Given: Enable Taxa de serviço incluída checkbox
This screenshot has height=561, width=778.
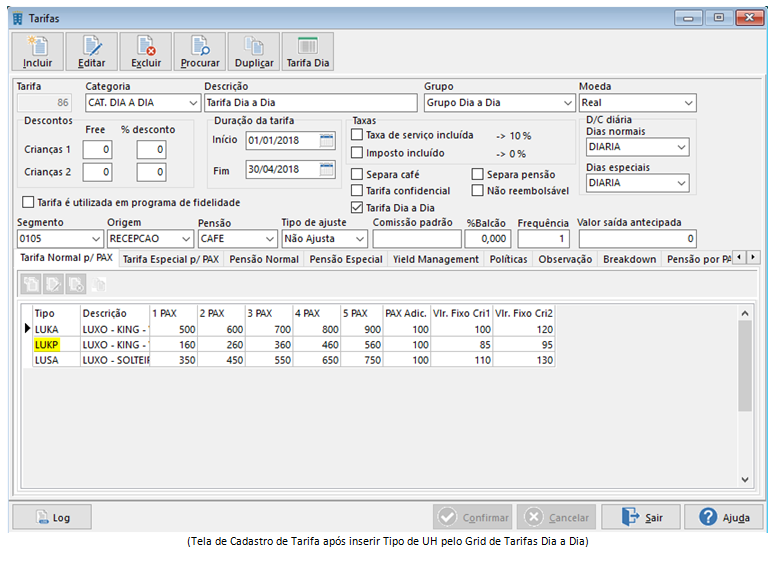Looking at the screenshot, I should click(x=358, y=135).
